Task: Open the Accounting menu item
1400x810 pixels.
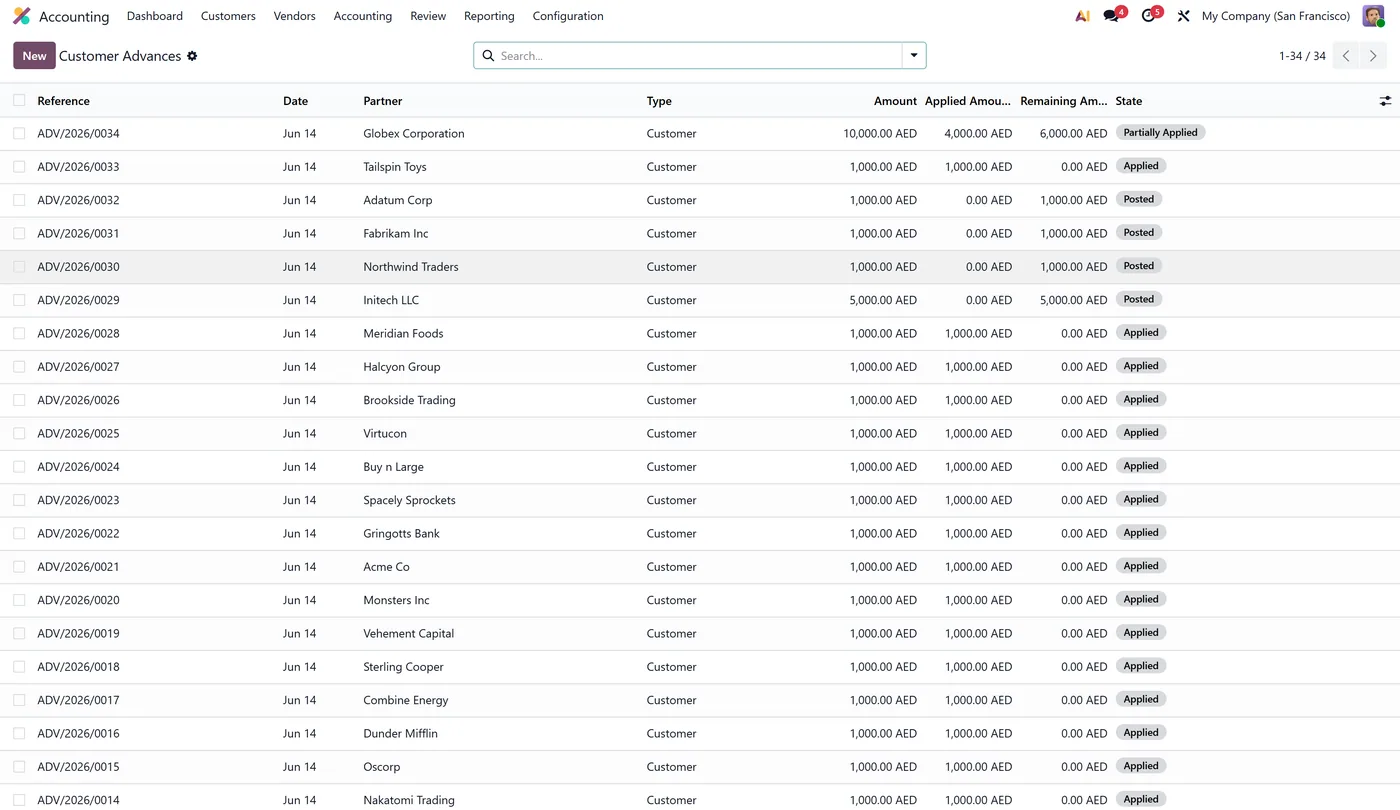Action: [363, 16]
